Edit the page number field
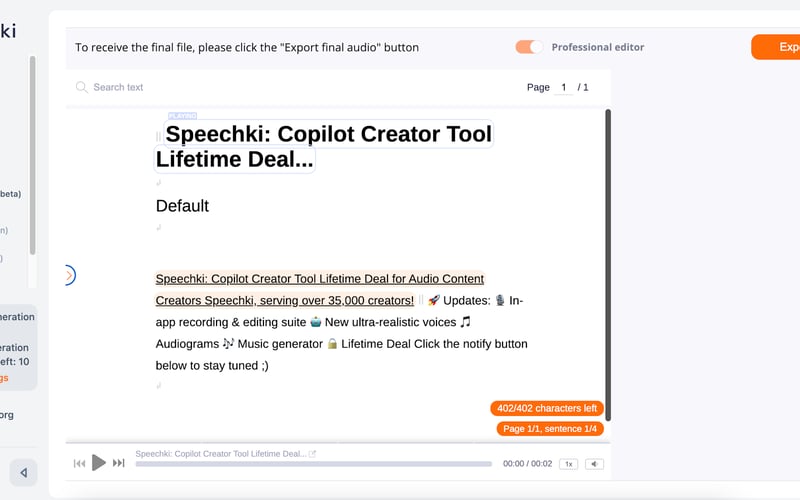 pyautogui.click(x=564, y=87)
